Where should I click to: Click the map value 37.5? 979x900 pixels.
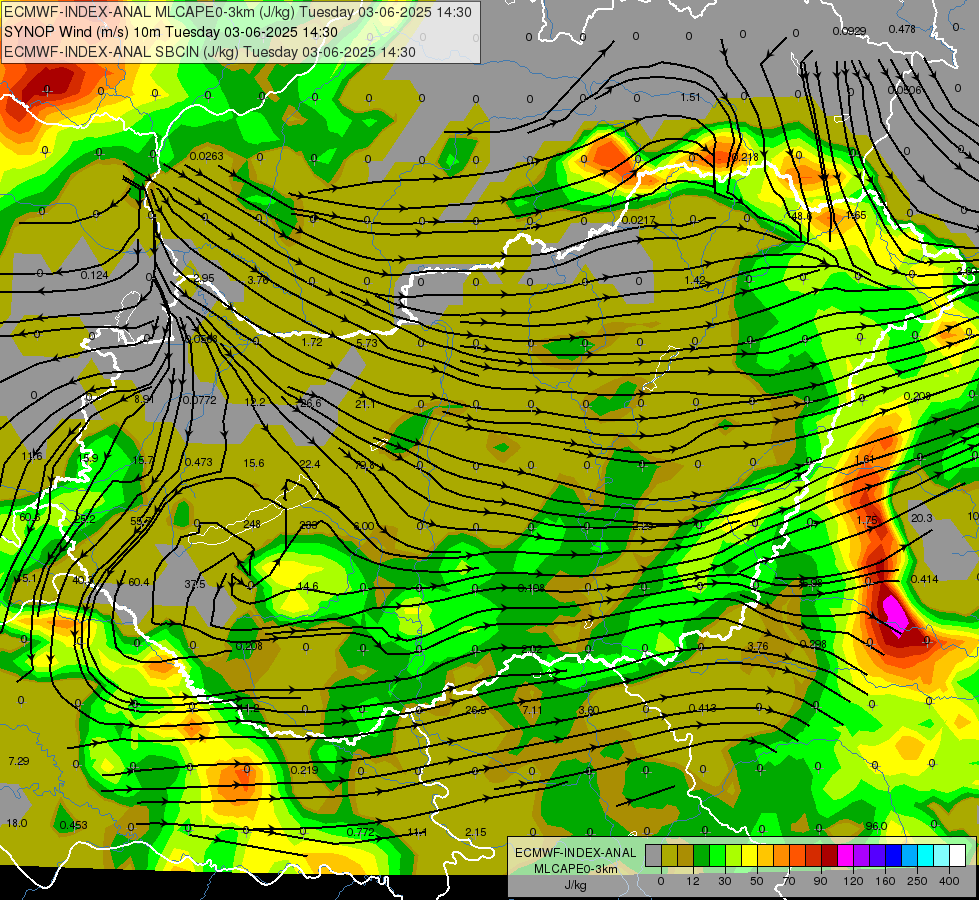pos(195,584)
